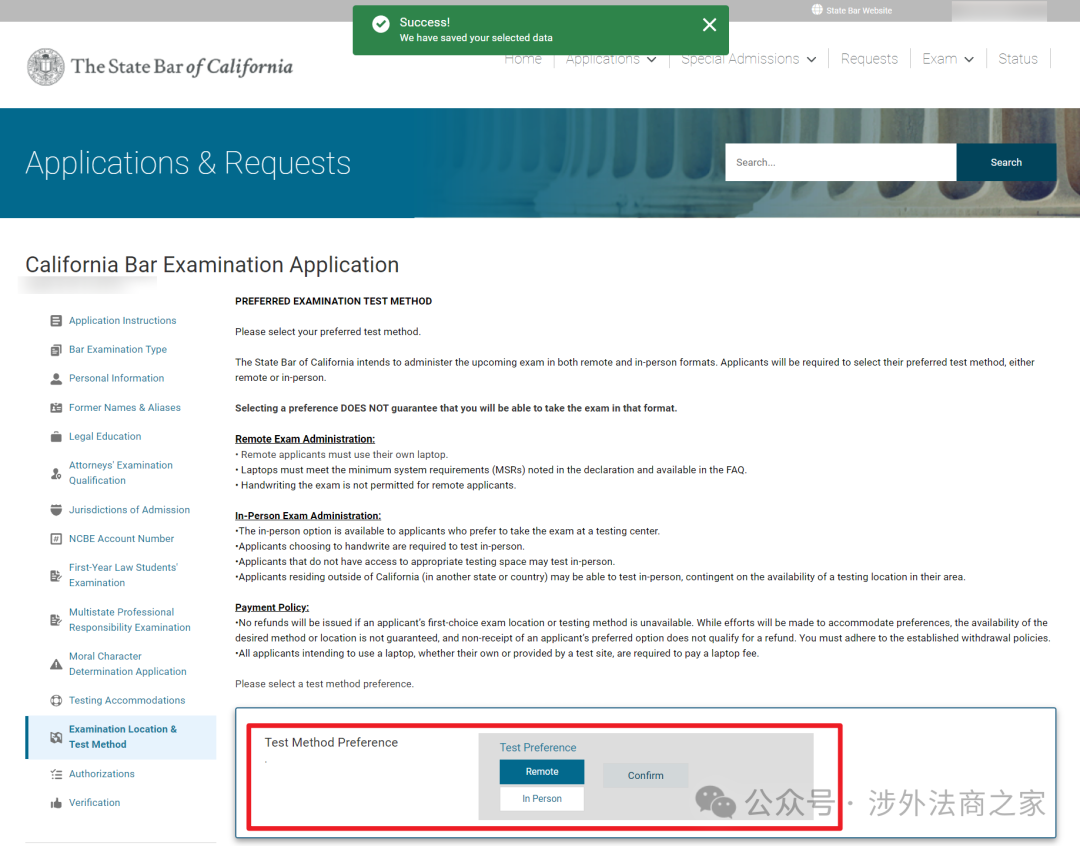Viewport: 1080px width, 846px height.
Task: Click the Testing Accommodations lifebuoy icon
Action: pyautogui.click(x=56, y=701)
